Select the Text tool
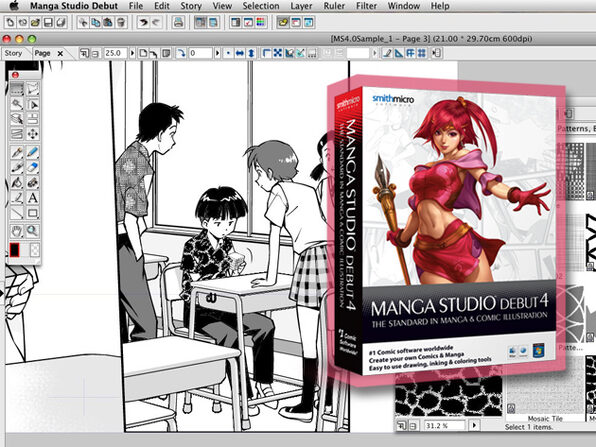 pyautogui.click(x=33, y=198)
